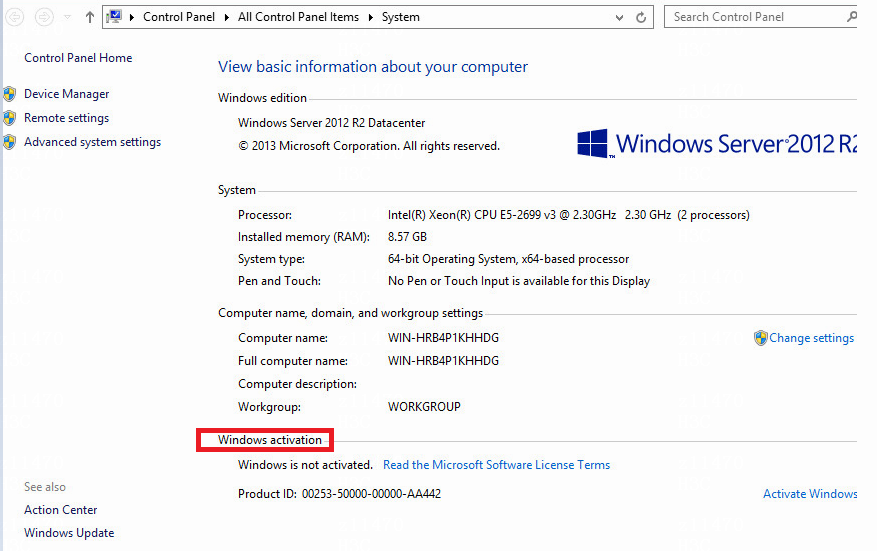Expand chevron after Control Panel breadcrumb
877x551 pixels.
pyautogui.click(x=227, y=17)
